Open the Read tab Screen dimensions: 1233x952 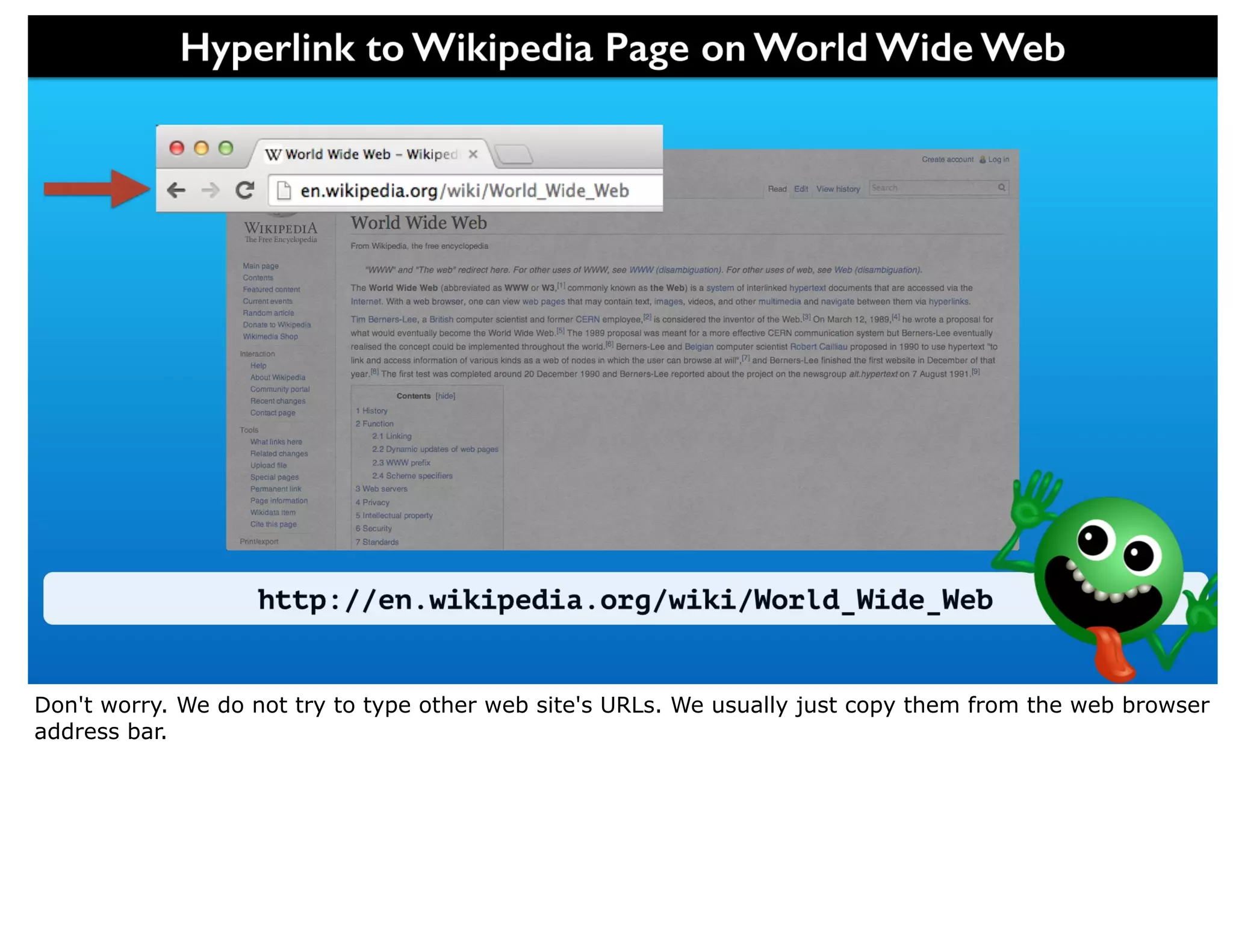pos(777,189)
